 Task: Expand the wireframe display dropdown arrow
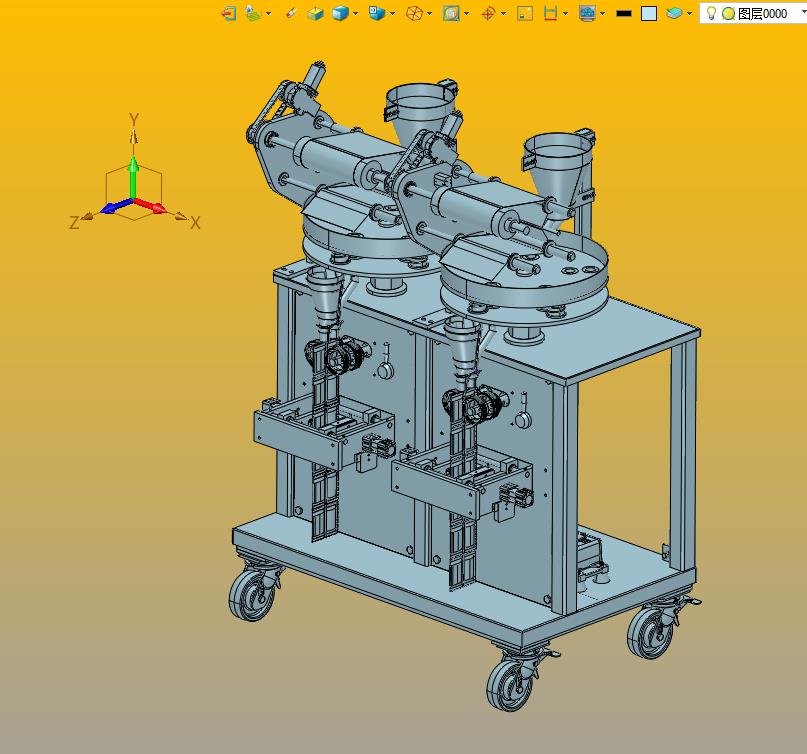pos(430,13)
